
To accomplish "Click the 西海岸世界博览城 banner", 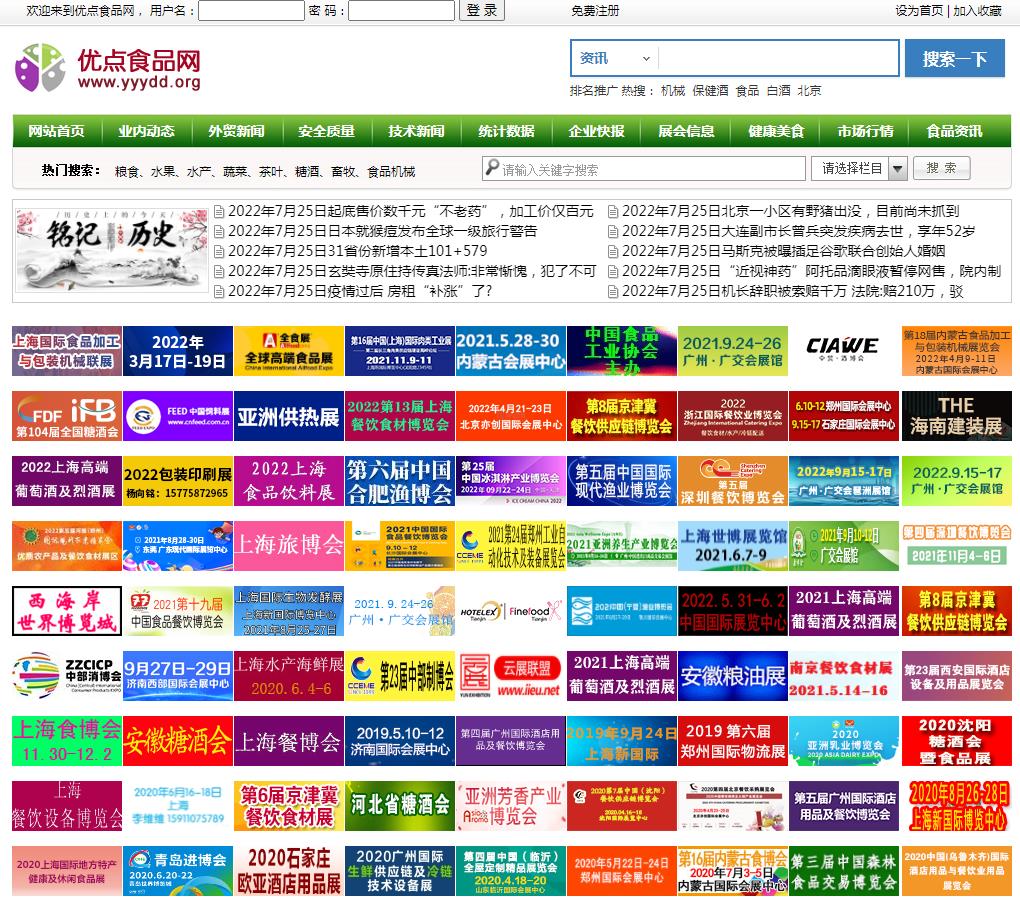I will [67, 611].
